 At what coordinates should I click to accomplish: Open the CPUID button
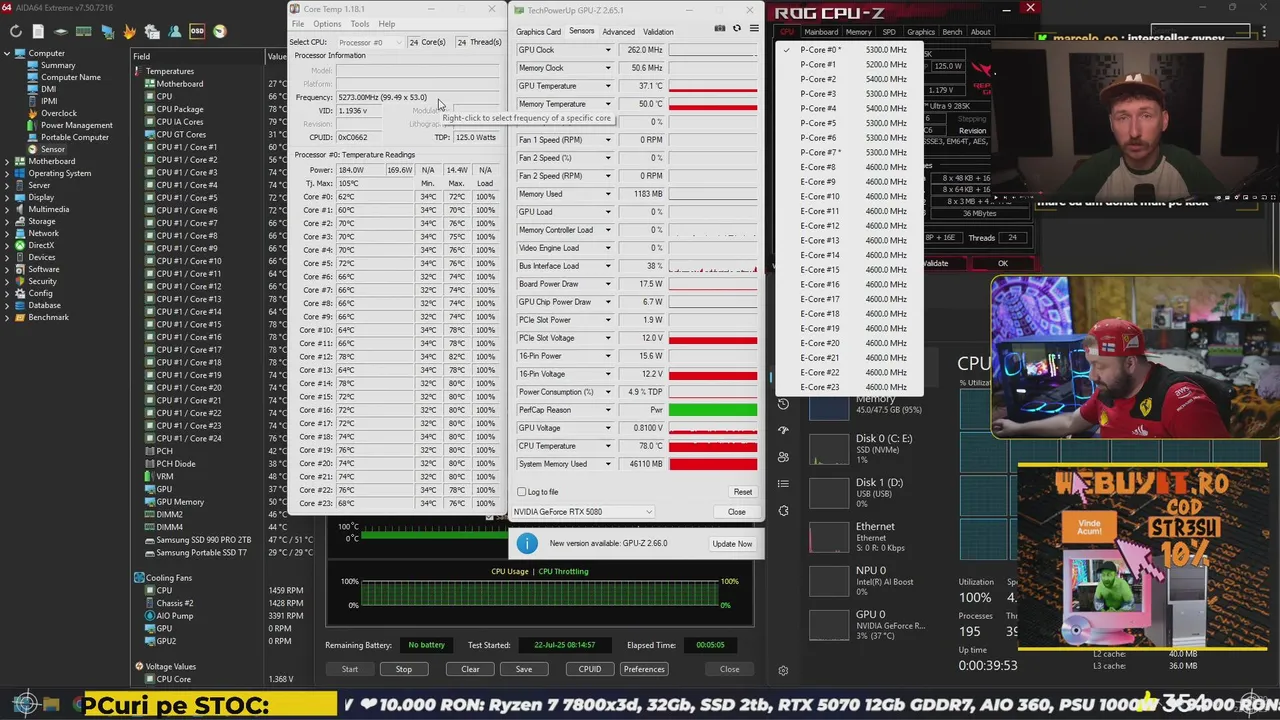pos(589,669)
